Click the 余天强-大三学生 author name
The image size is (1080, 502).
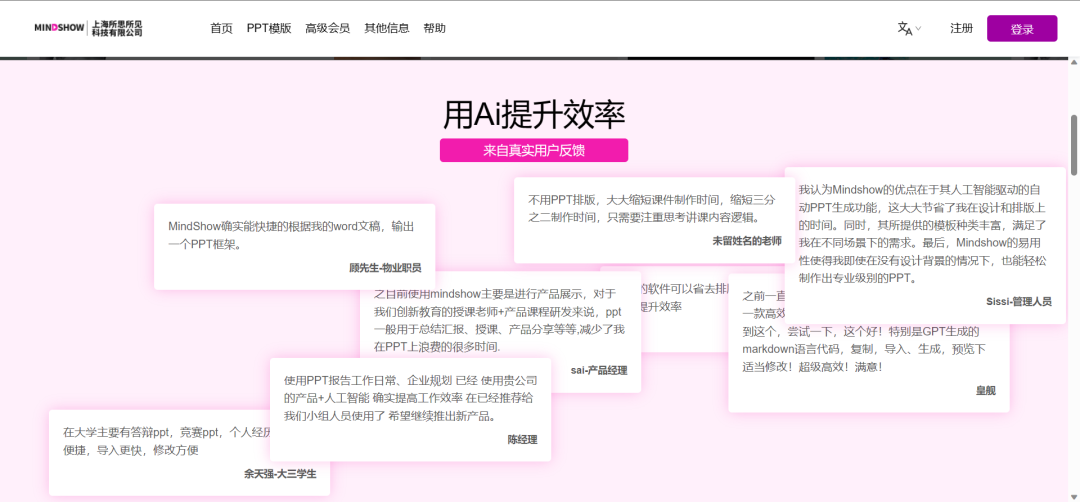[280, 474]
